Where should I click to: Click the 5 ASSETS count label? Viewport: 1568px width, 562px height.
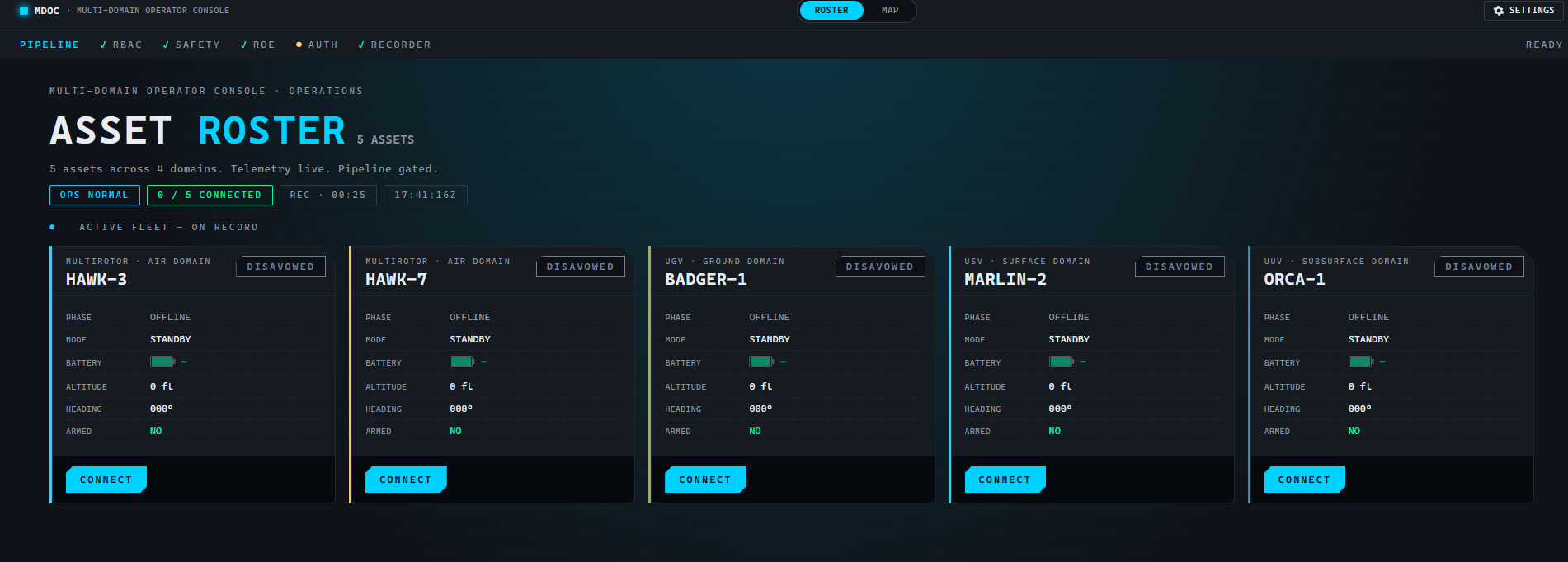click(x=385, y=139)
